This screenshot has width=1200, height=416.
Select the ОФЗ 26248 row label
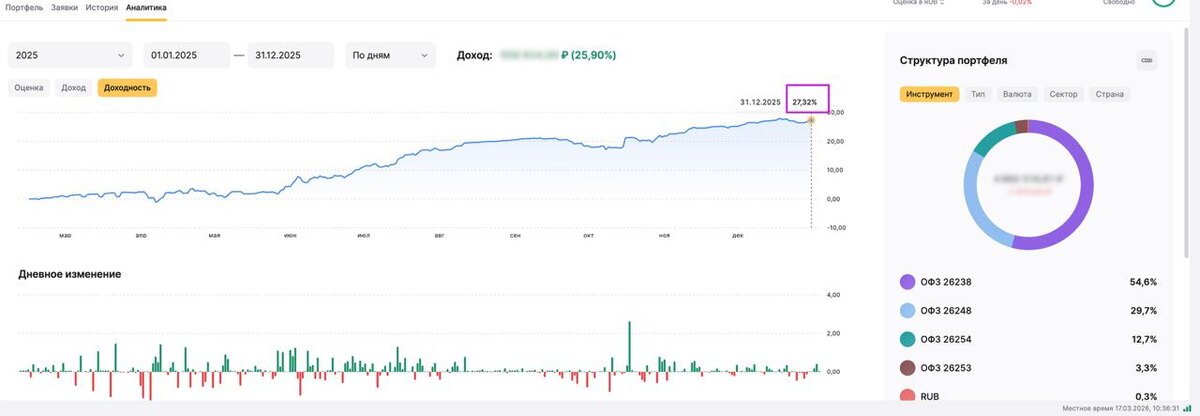(948, 311)
